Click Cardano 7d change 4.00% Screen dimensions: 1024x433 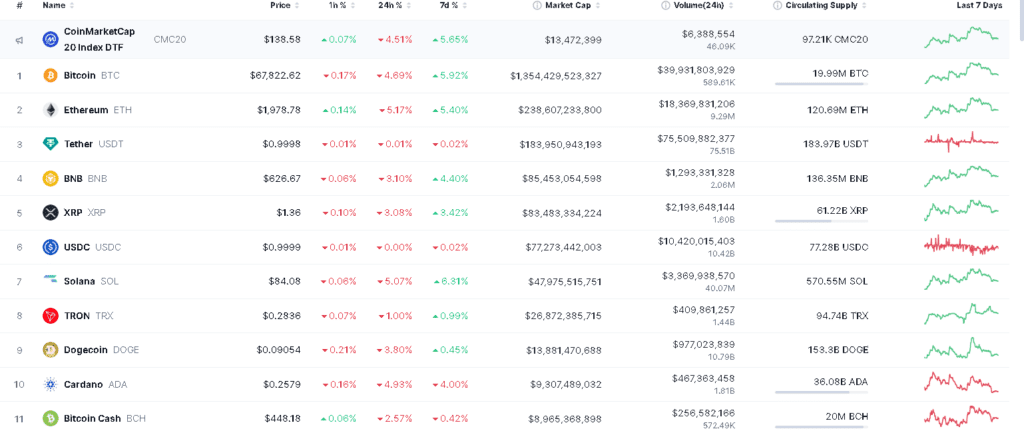[451, 384]
